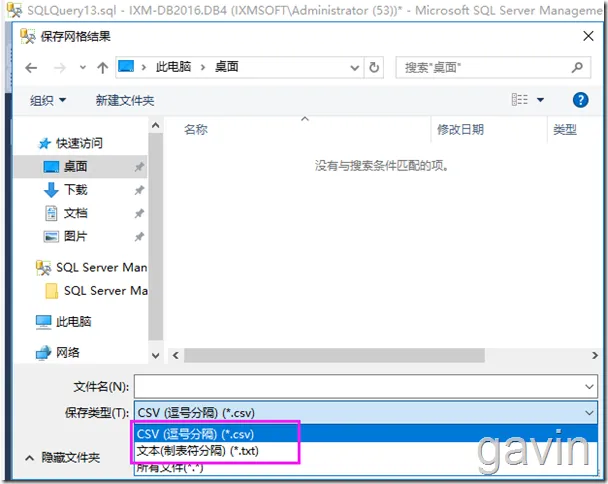Image resolution: width=608 pixels, height=484 pixels.
Task: Go up one folder level
Action: [x=102, y=68]
